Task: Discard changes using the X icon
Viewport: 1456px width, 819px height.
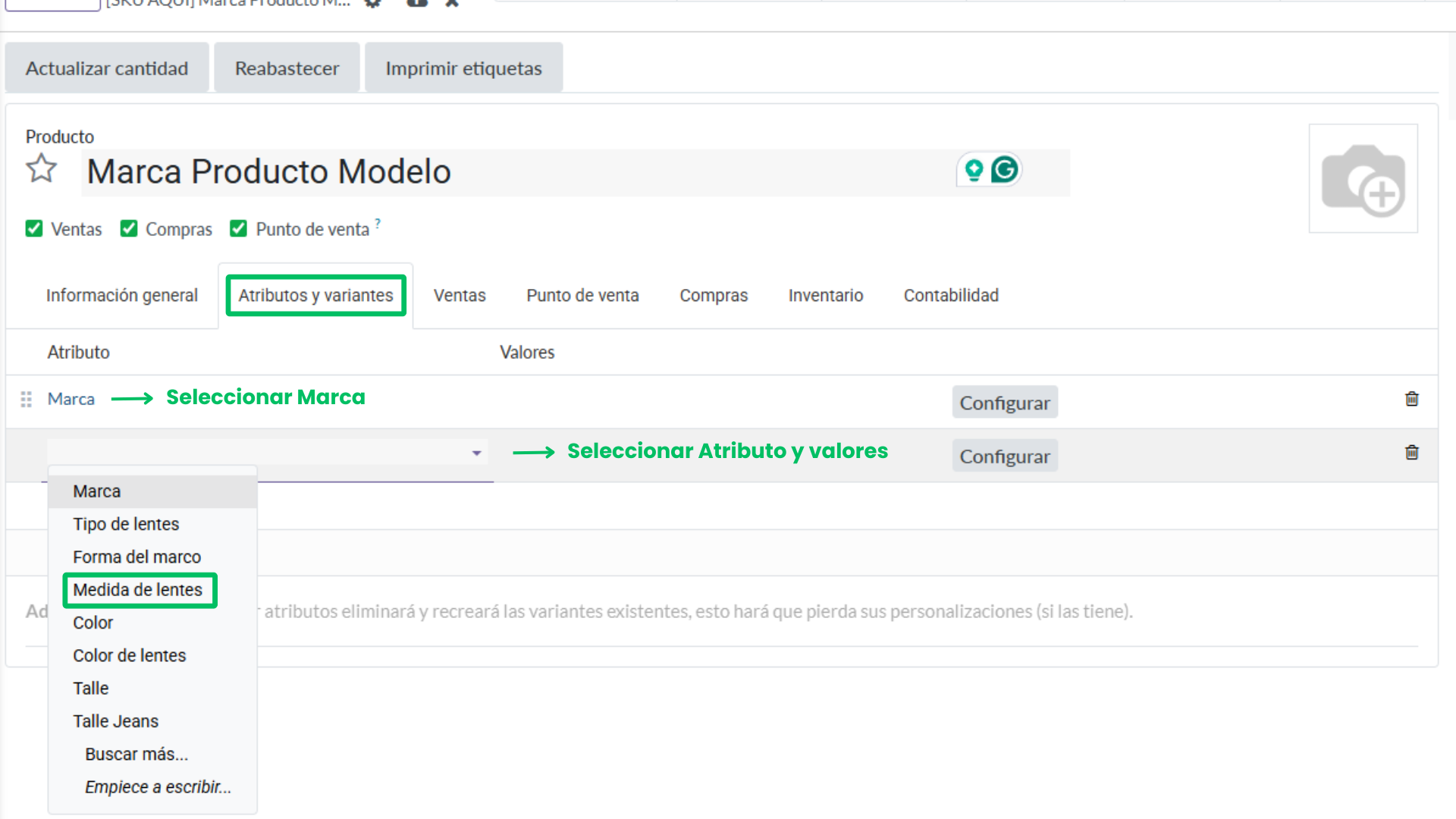Action: pos(451,4)
